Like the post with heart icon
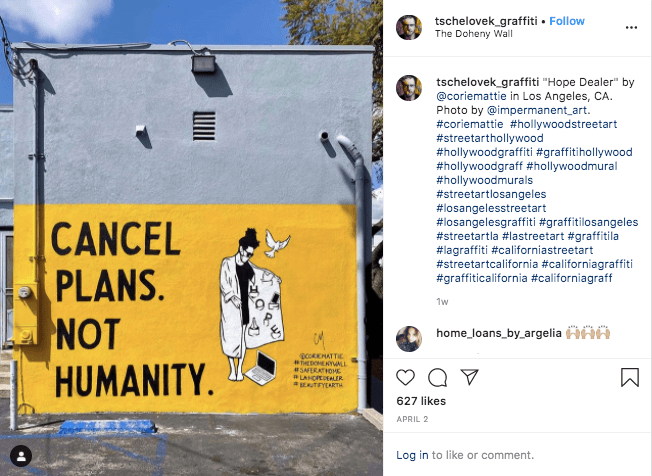 click(405, 377)
